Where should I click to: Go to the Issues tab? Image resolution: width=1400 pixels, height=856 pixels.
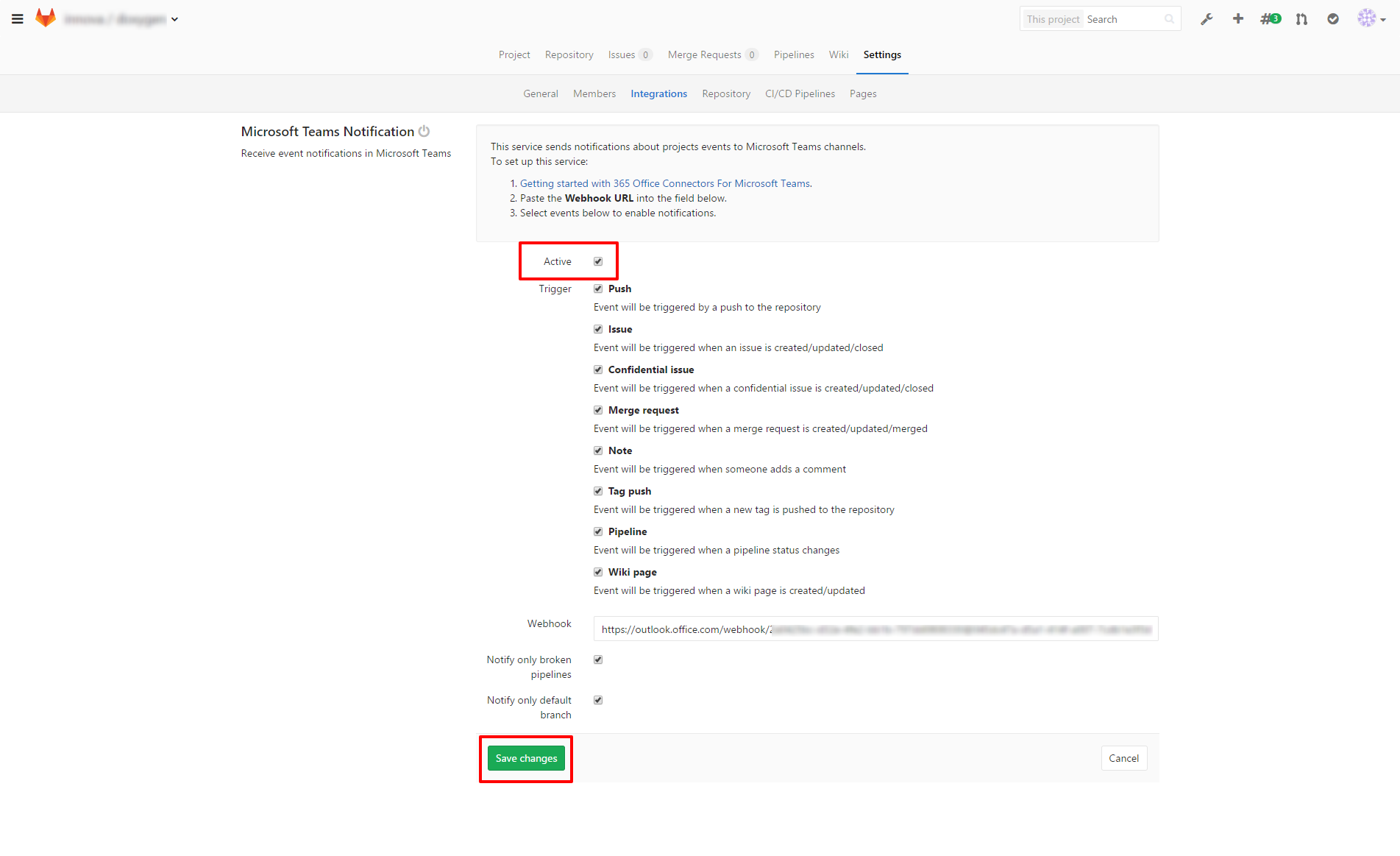630,54
